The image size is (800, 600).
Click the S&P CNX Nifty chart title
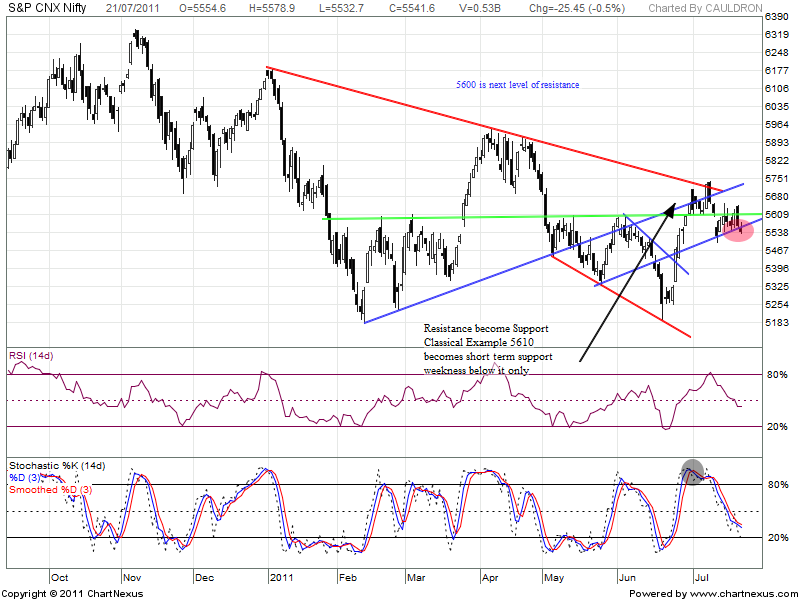pyautogui.click(x=48, y=7)
